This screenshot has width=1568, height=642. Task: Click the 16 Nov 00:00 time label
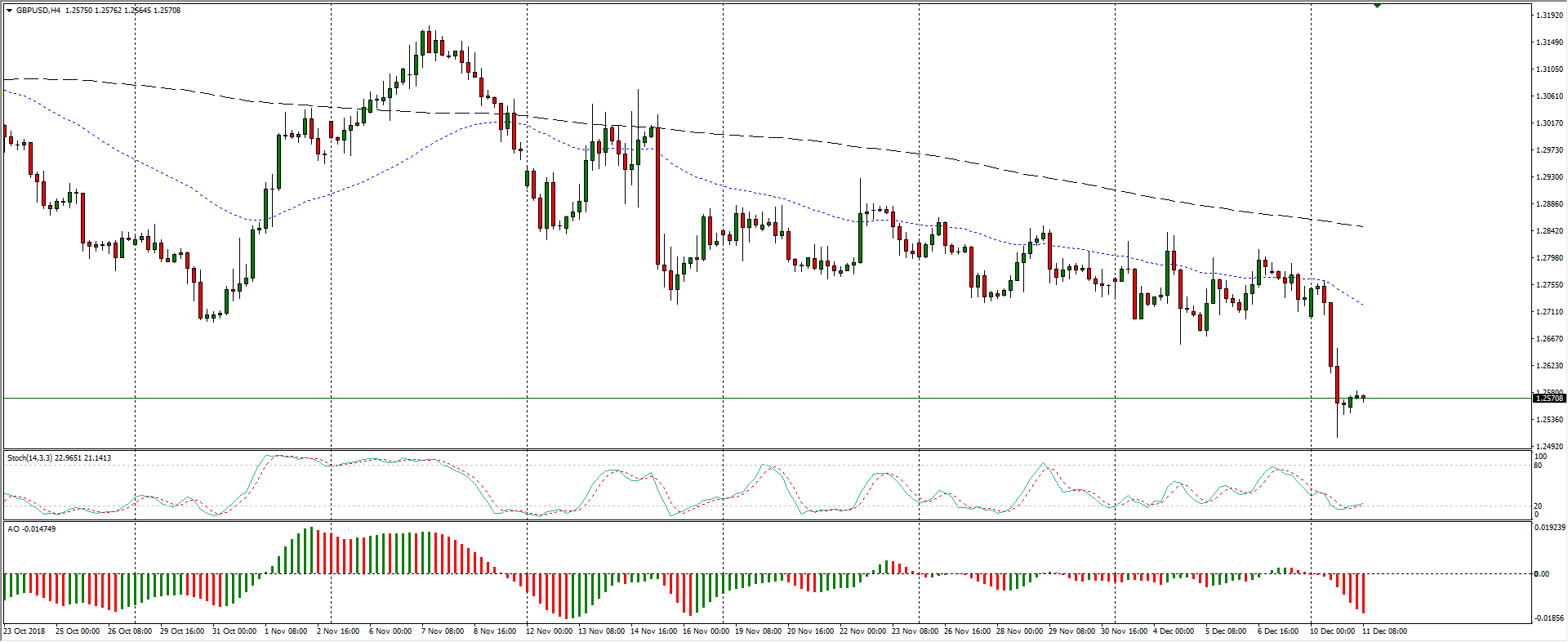tap(706, 631)
